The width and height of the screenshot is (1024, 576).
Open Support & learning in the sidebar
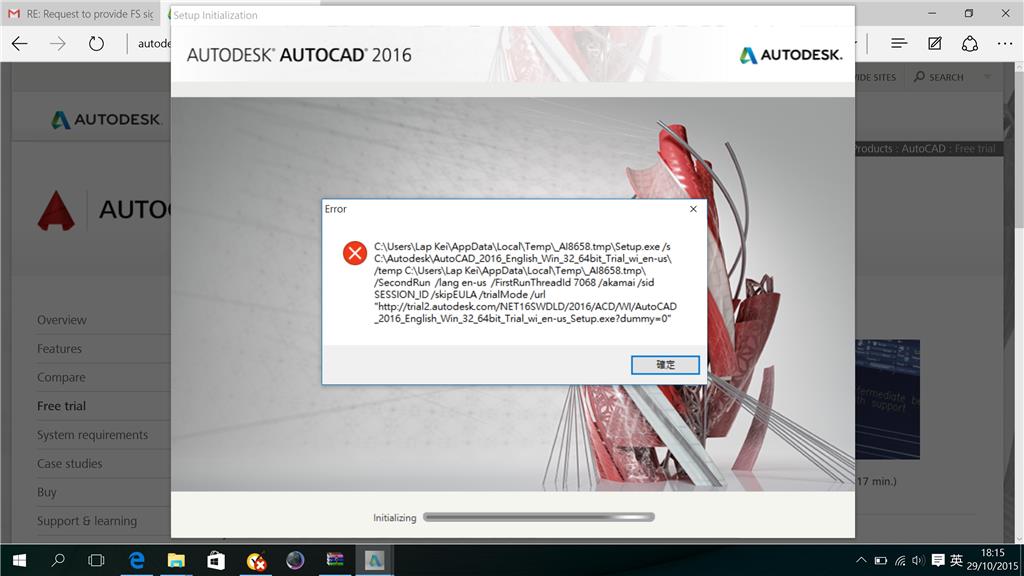[87, 521]
